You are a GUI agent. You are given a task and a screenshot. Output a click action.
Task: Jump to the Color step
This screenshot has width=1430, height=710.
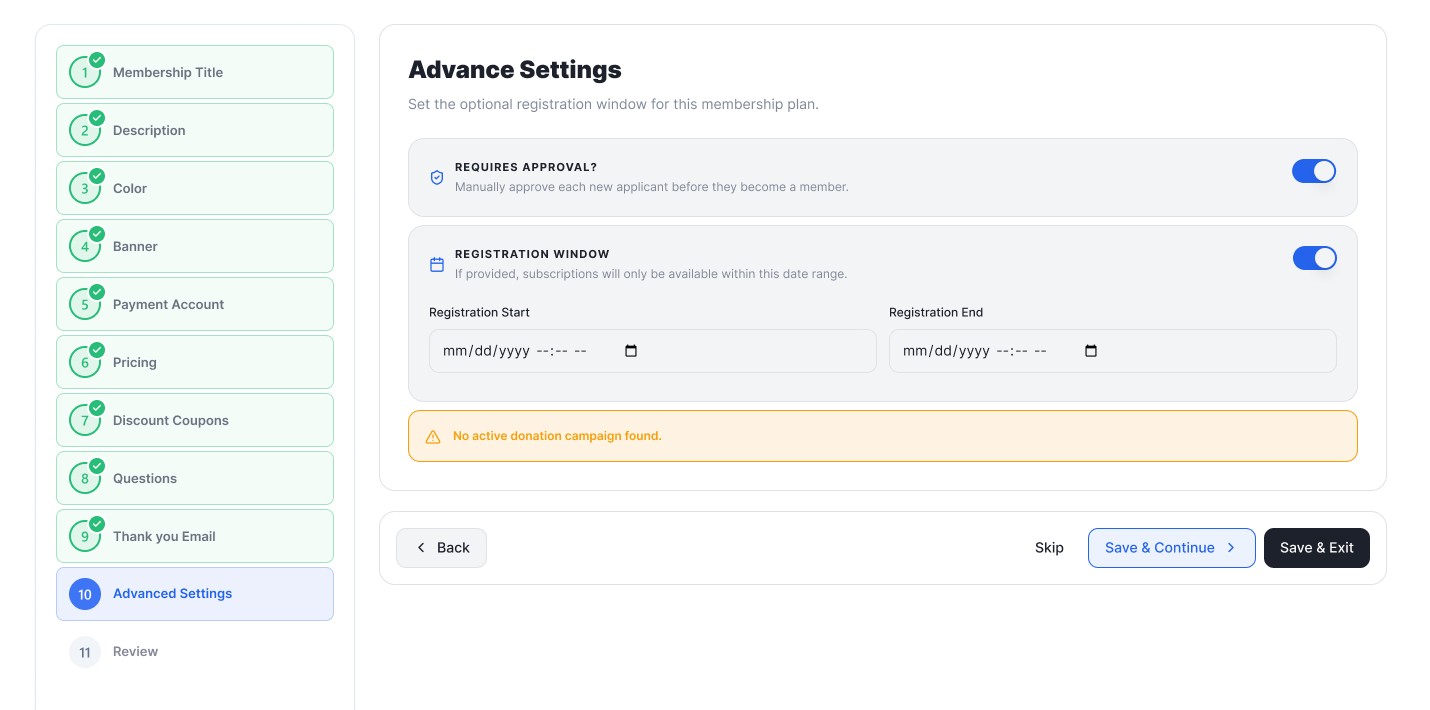tap(195, 188)
